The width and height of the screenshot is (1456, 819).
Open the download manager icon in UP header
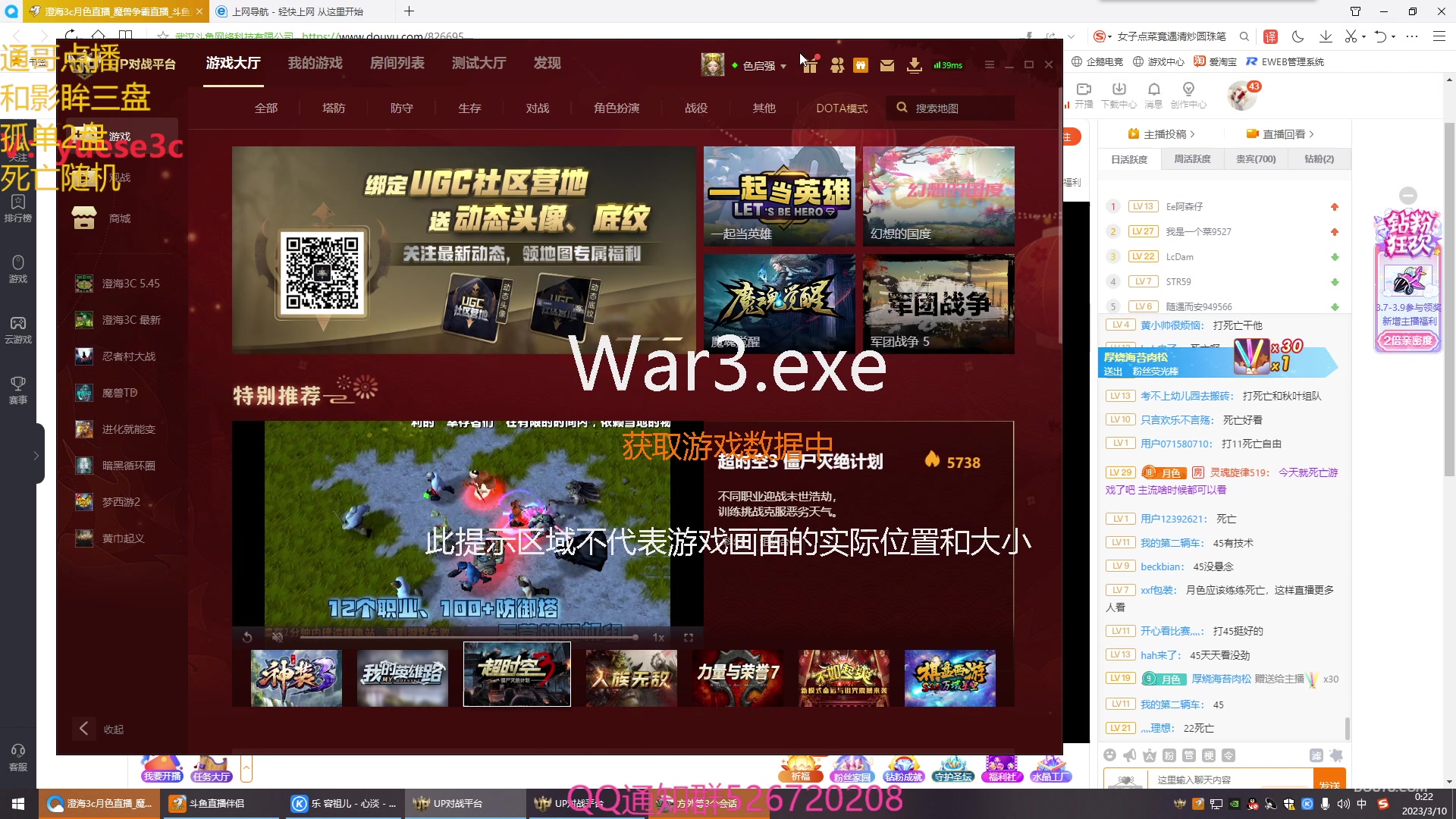915,65
